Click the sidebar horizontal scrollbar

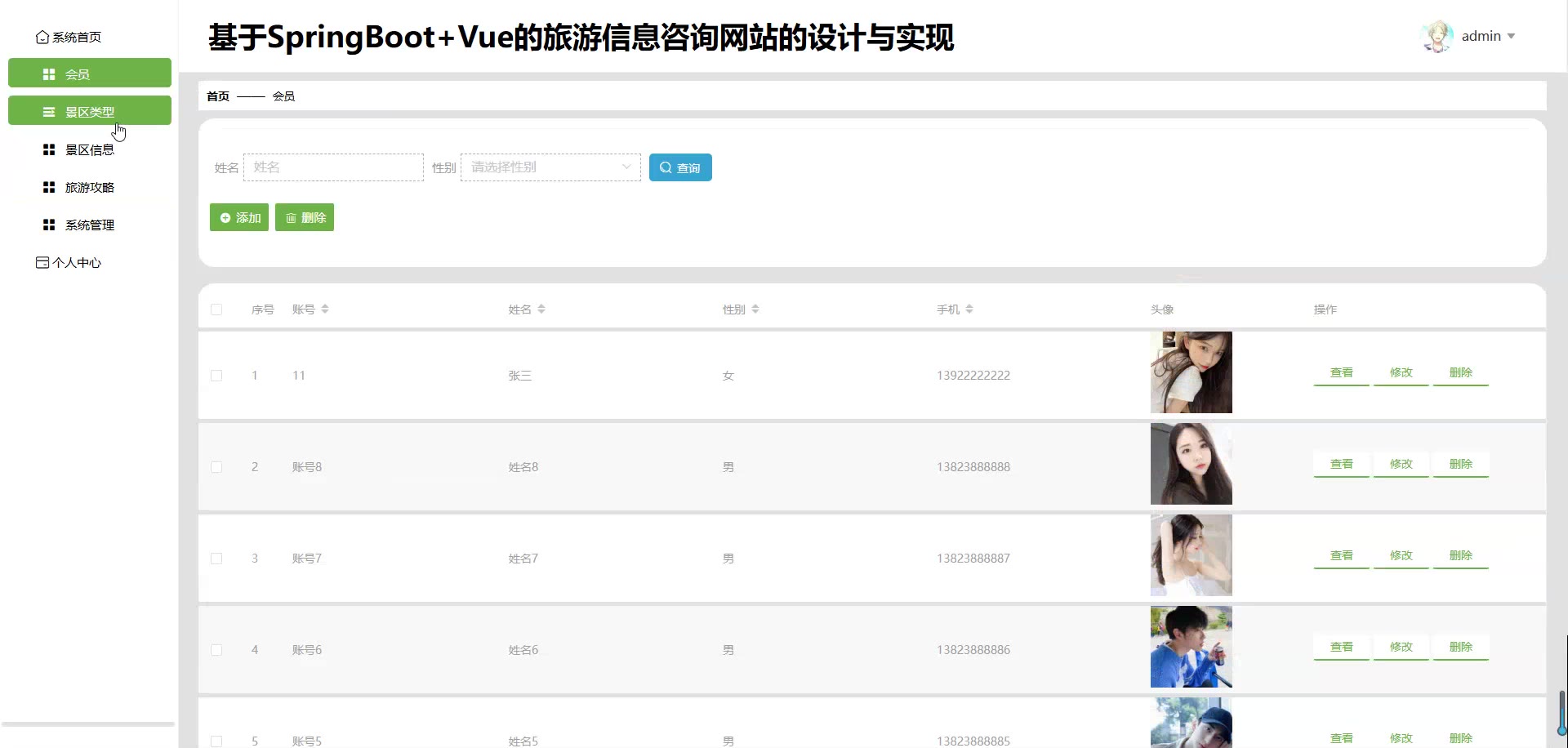click(x=88, y=724)
